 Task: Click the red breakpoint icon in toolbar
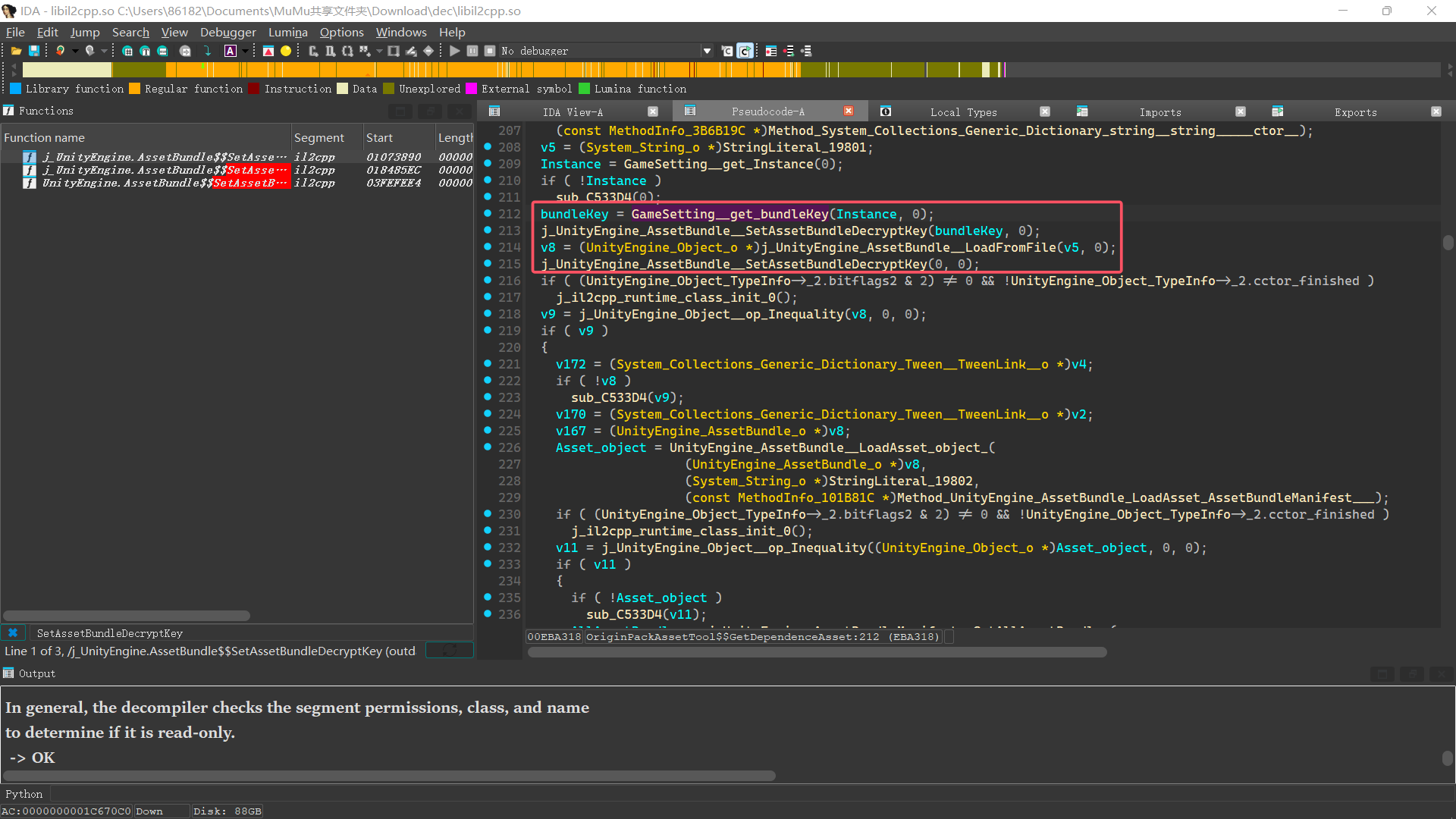[x=268, y=51]
